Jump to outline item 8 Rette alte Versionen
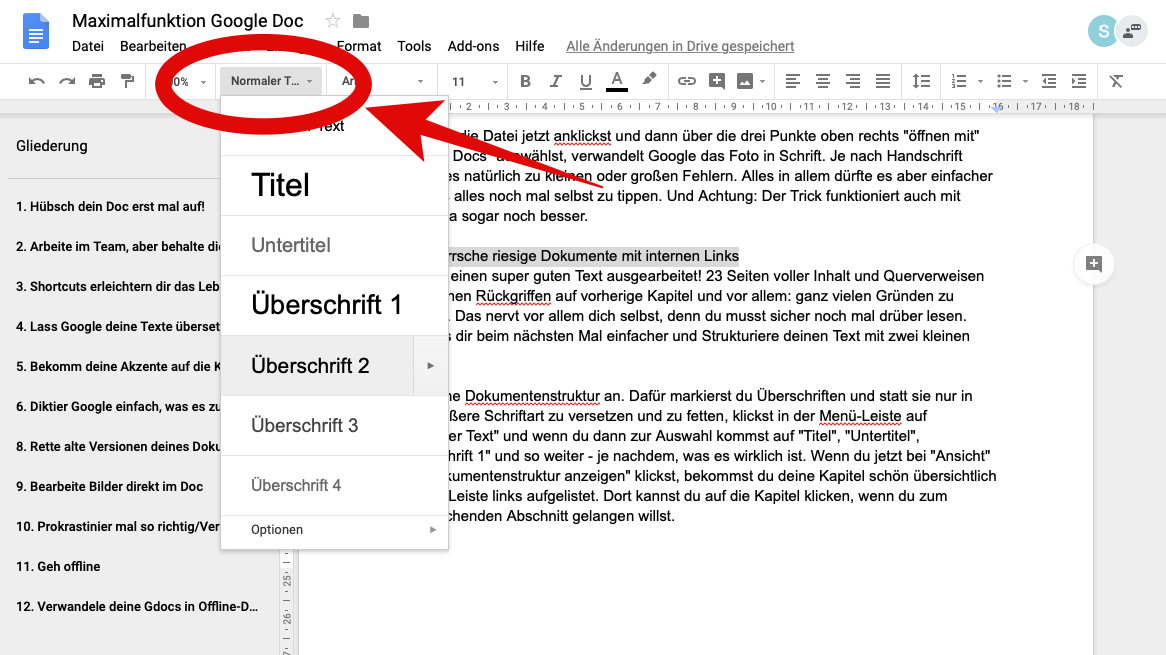1166x655 pixels. [x=118, y=446]
